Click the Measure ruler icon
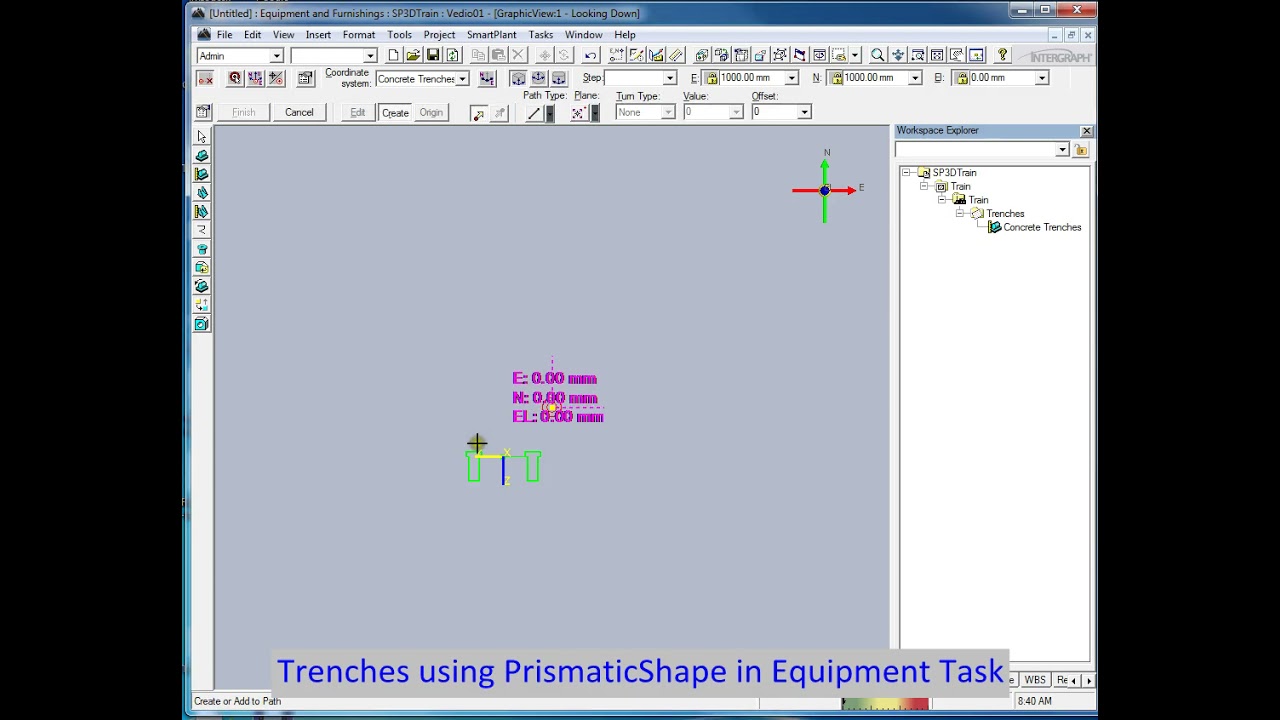 point(677,56)
